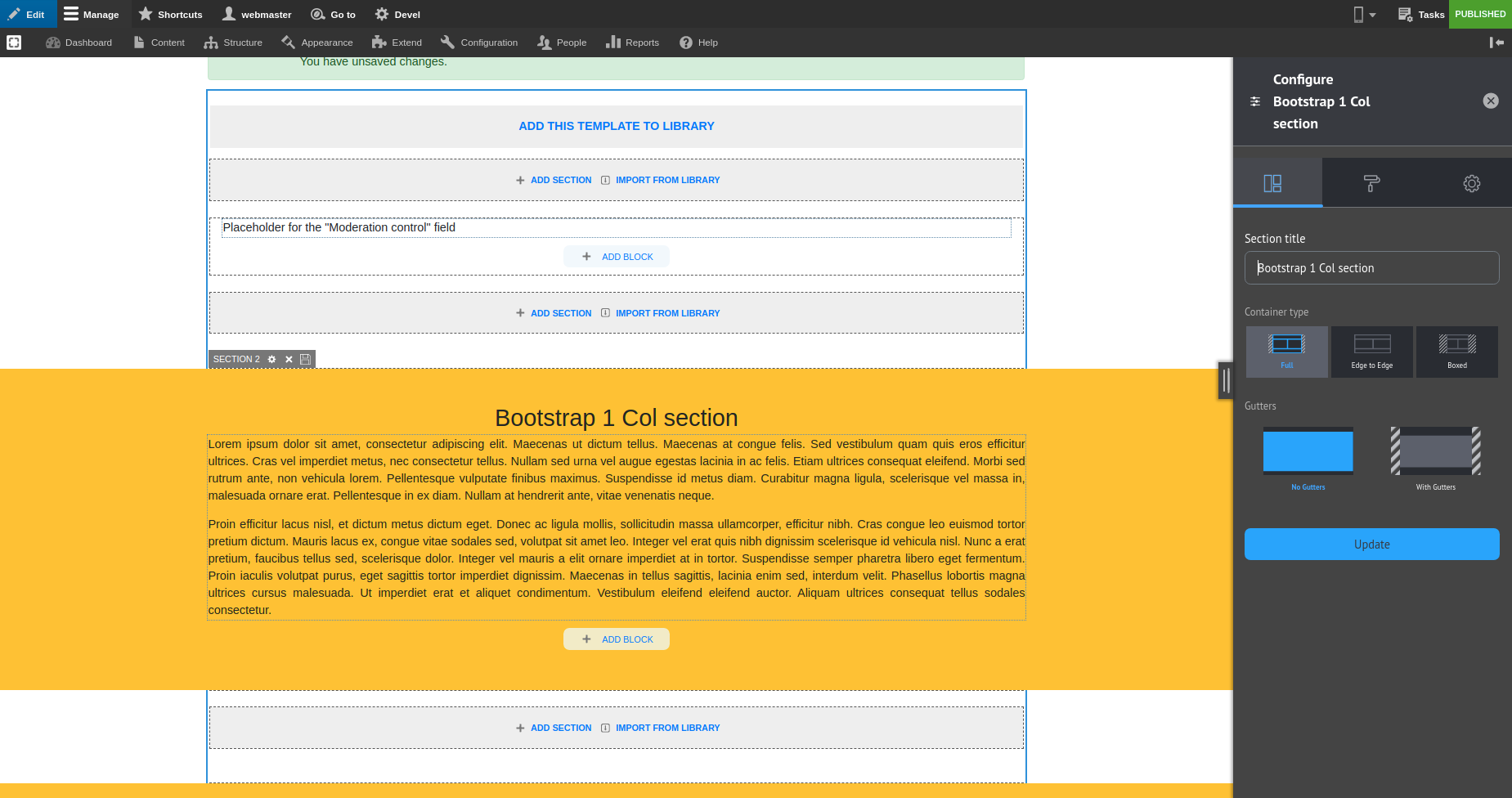The image size is (1512, 798).
Task: Select the Edge to Edge container type
Action: (1371, 352)
